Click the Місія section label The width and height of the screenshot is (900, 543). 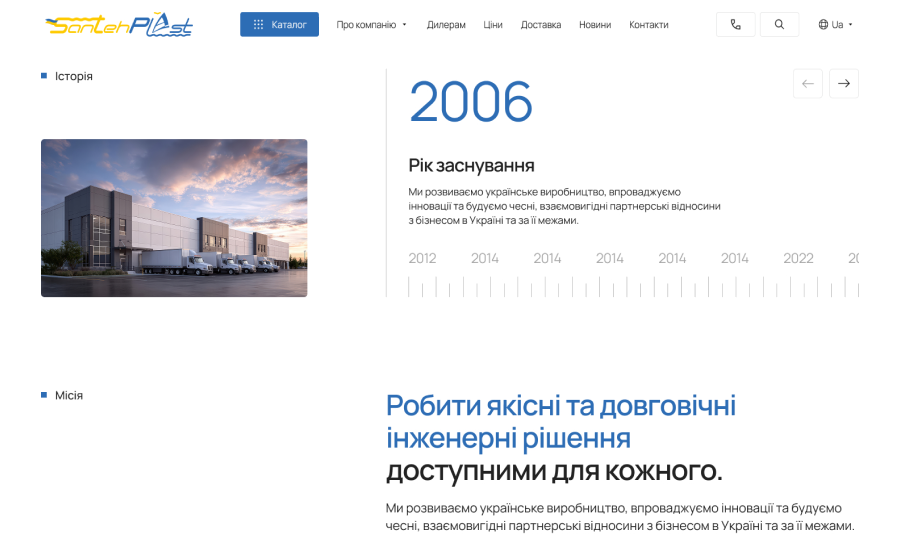[x=69, y=395]
